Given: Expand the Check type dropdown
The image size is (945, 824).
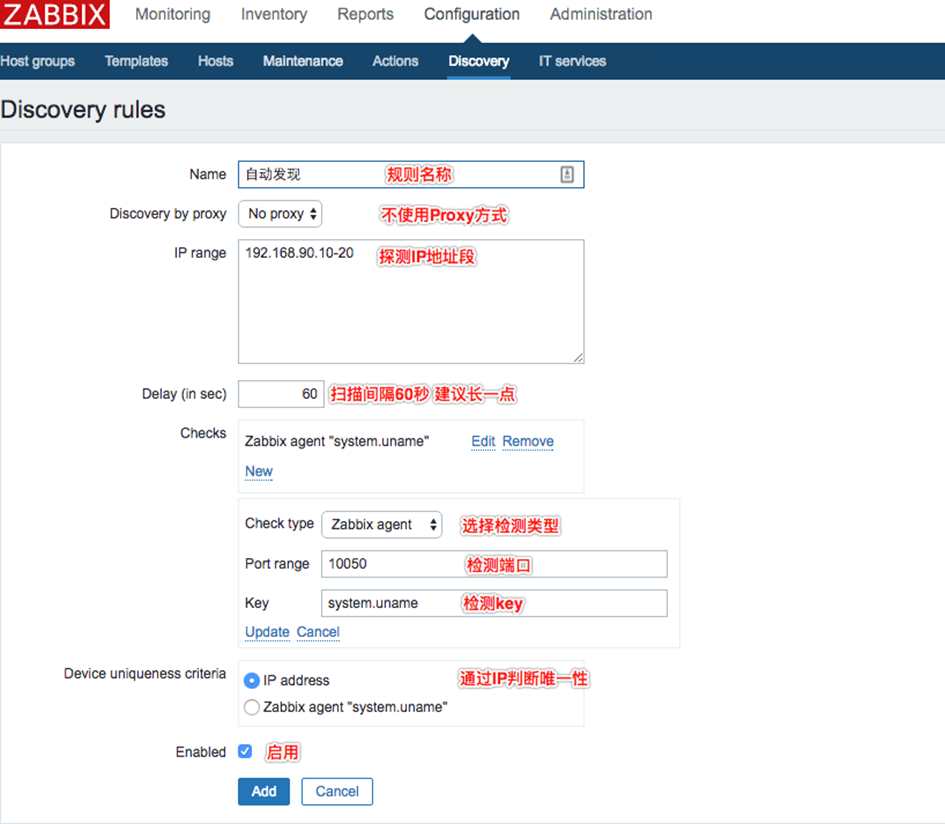Looking at the screenshot, I should (x=381, y=524).
